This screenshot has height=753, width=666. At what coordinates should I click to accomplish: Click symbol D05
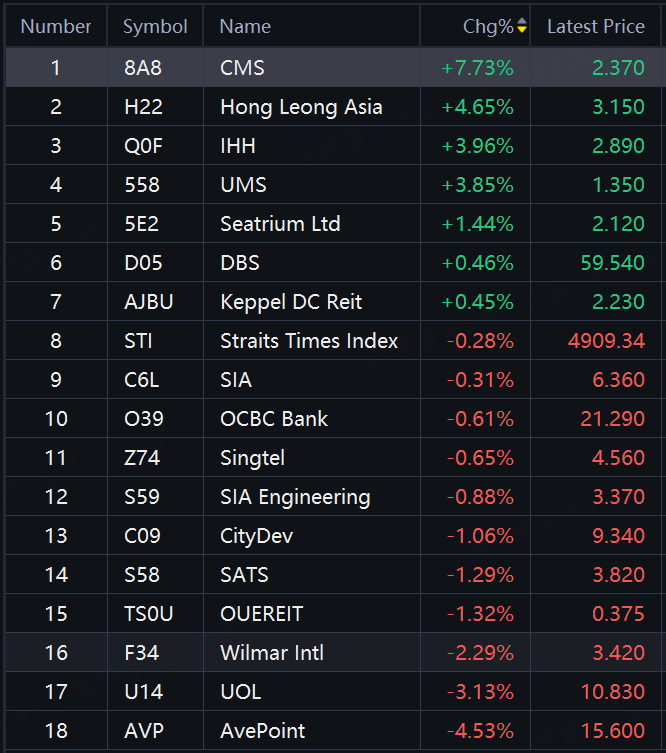click(143, 263)
